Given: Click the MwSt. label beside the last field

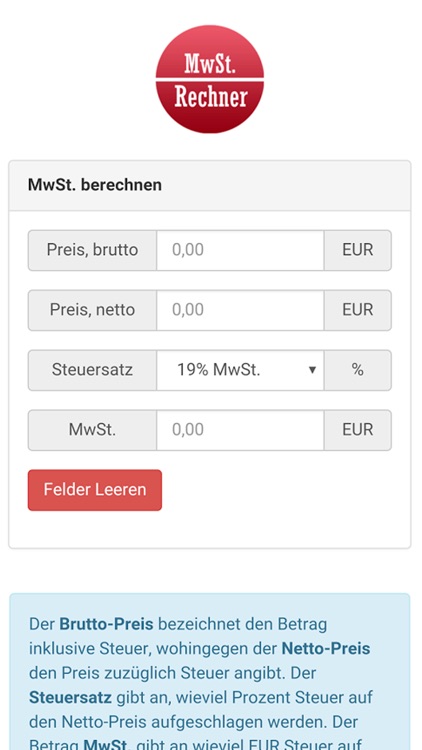Looking at the screenshot, I should (x=92, y=430).
